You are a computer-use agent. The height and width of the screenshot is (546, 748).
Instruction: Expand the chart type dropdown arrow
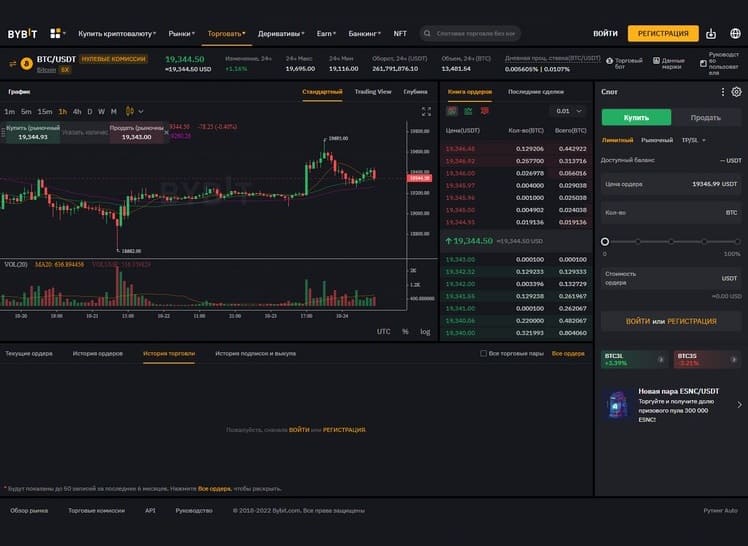coord(141,112)
